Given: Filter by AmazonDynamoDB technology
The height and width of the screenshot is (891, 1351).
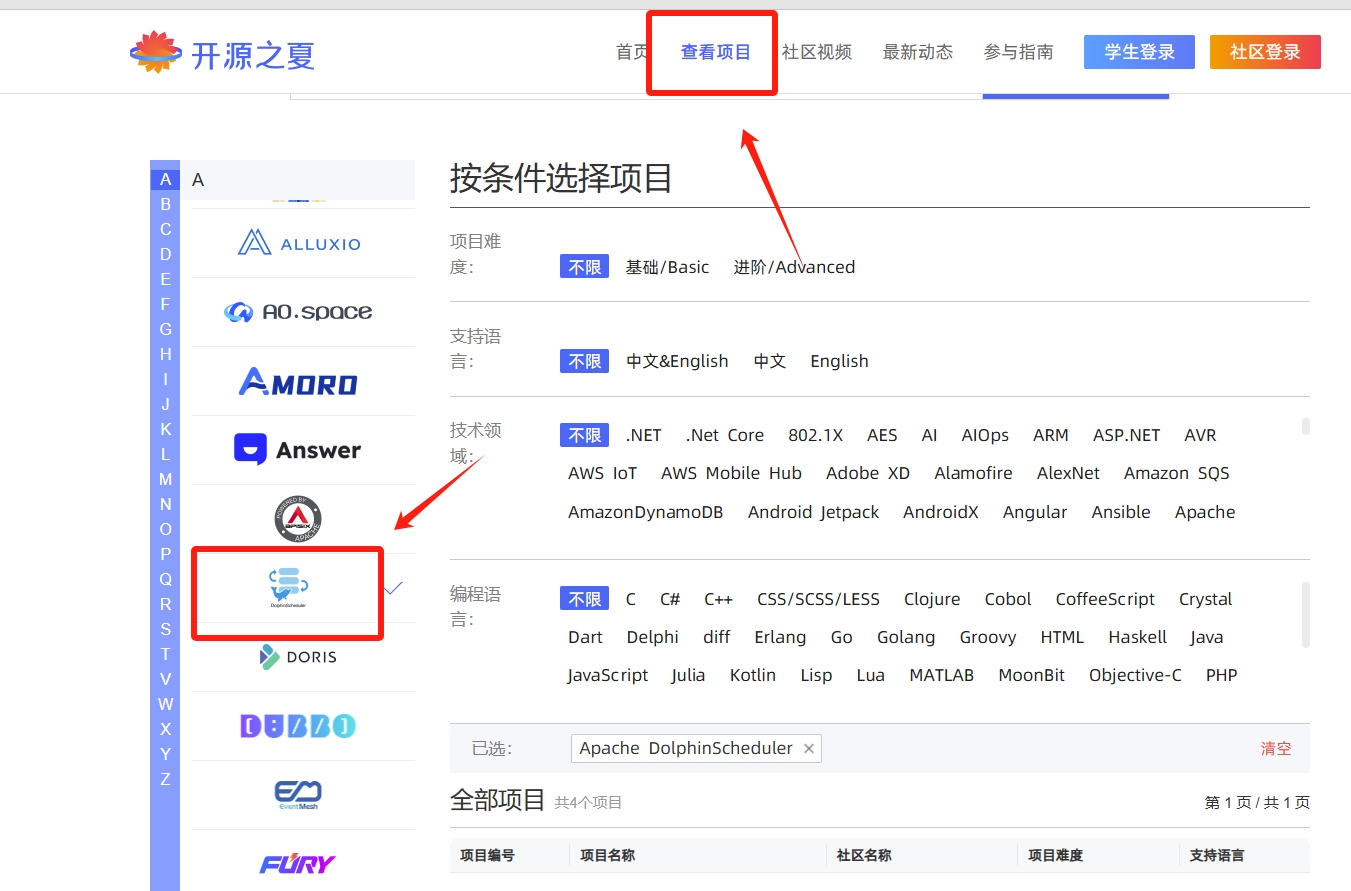Looking at the screenshot, I should [x=646, y=512].
